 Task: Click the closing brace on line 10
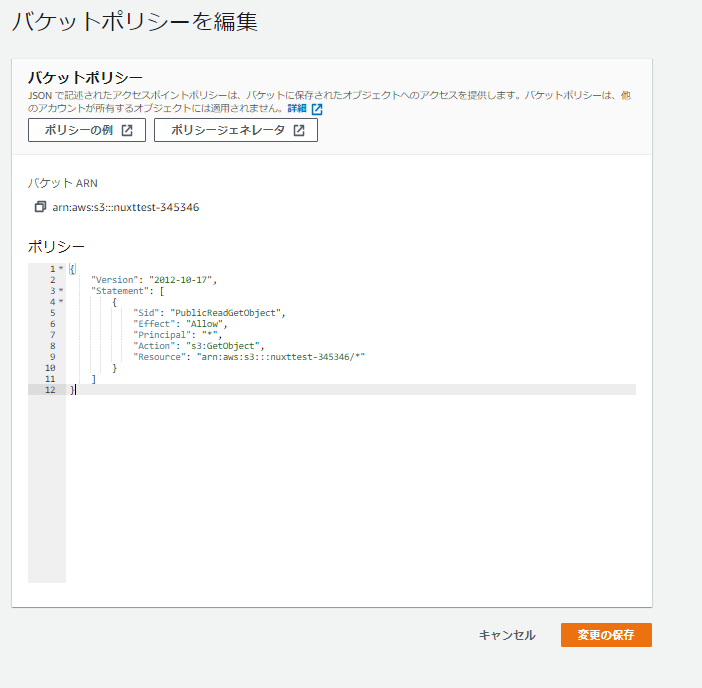click(115, 368)
